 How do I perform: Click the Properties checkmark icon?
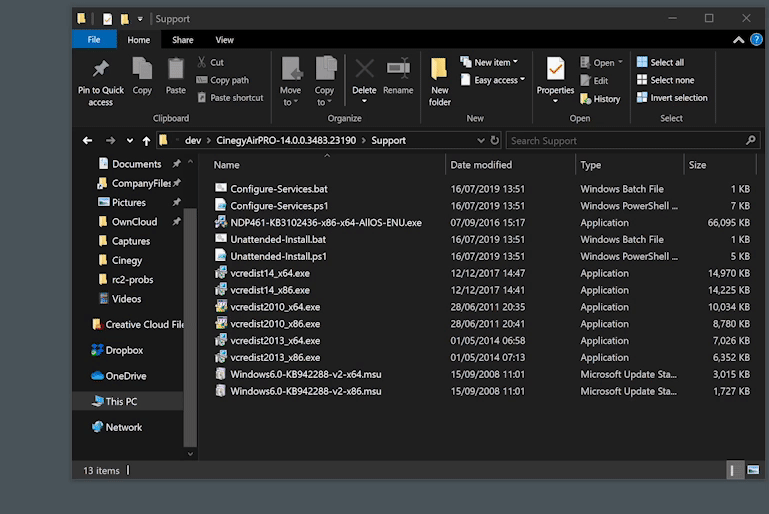(555, 69)
